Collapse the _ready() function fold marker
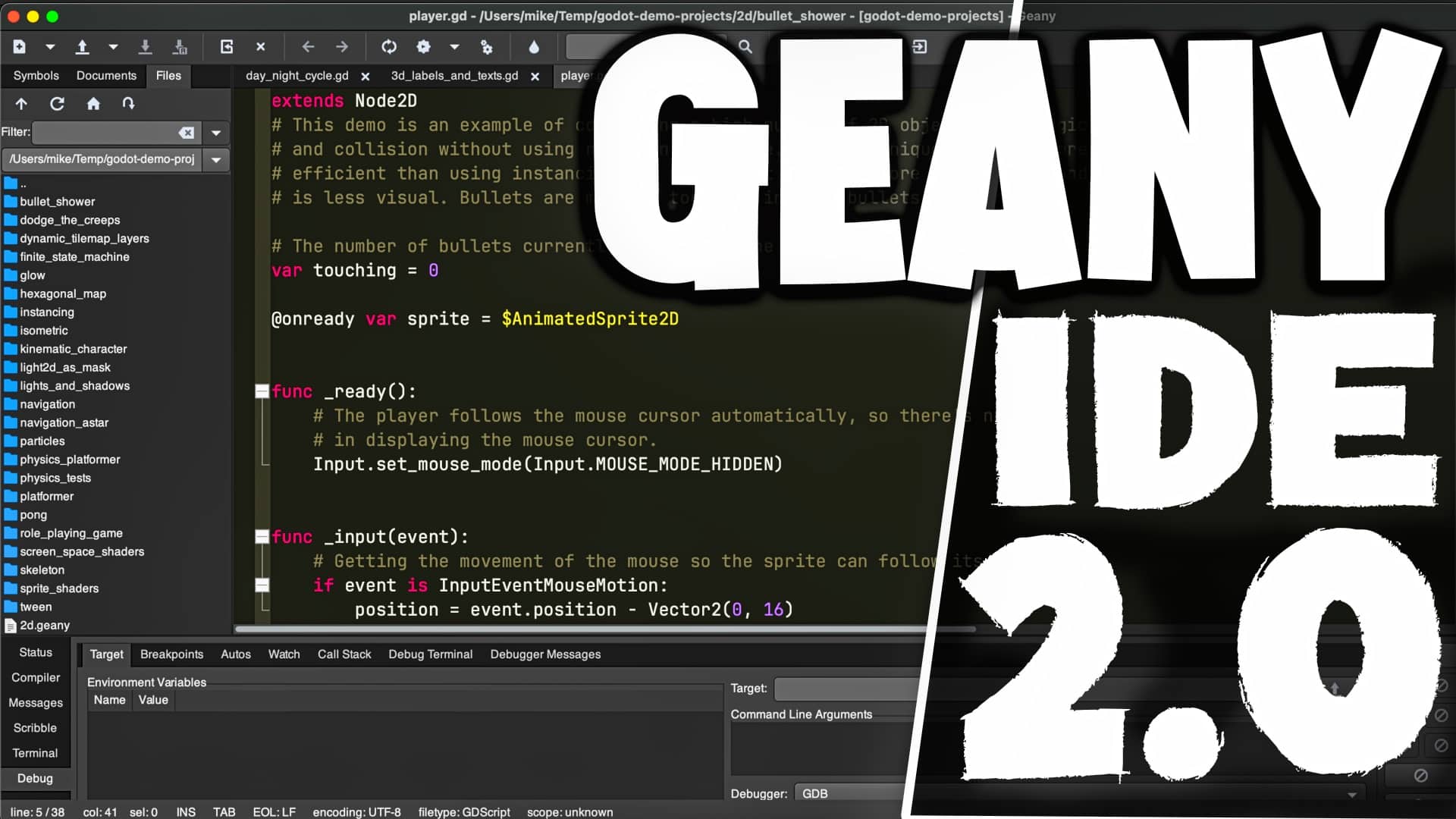The width and height of the screenshot is (1456, 819). click(262, 391)
